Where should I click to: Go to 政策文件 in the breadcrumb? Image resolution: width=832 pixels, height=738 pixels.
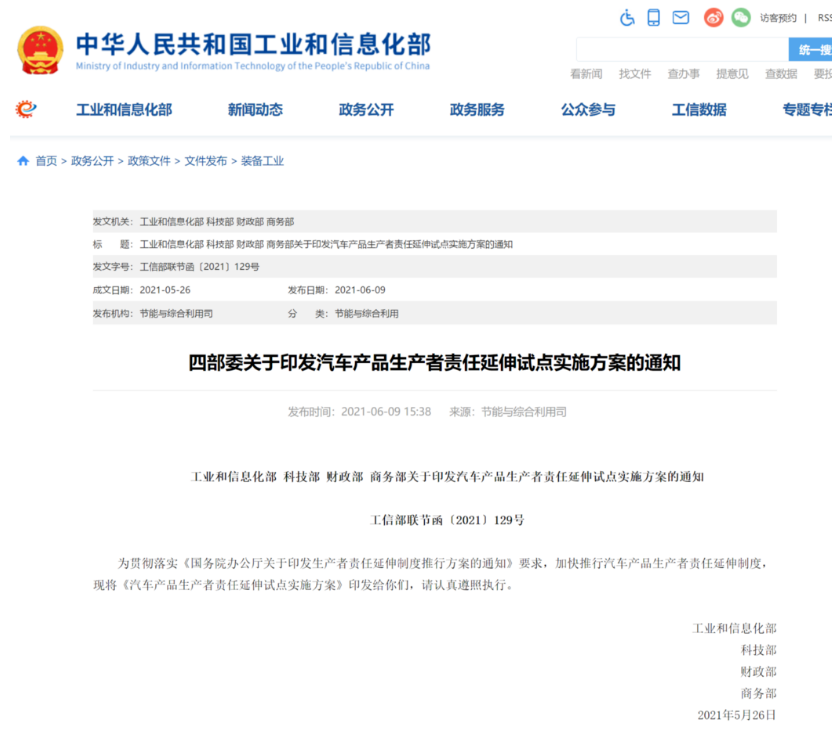(x=149, y=161)
